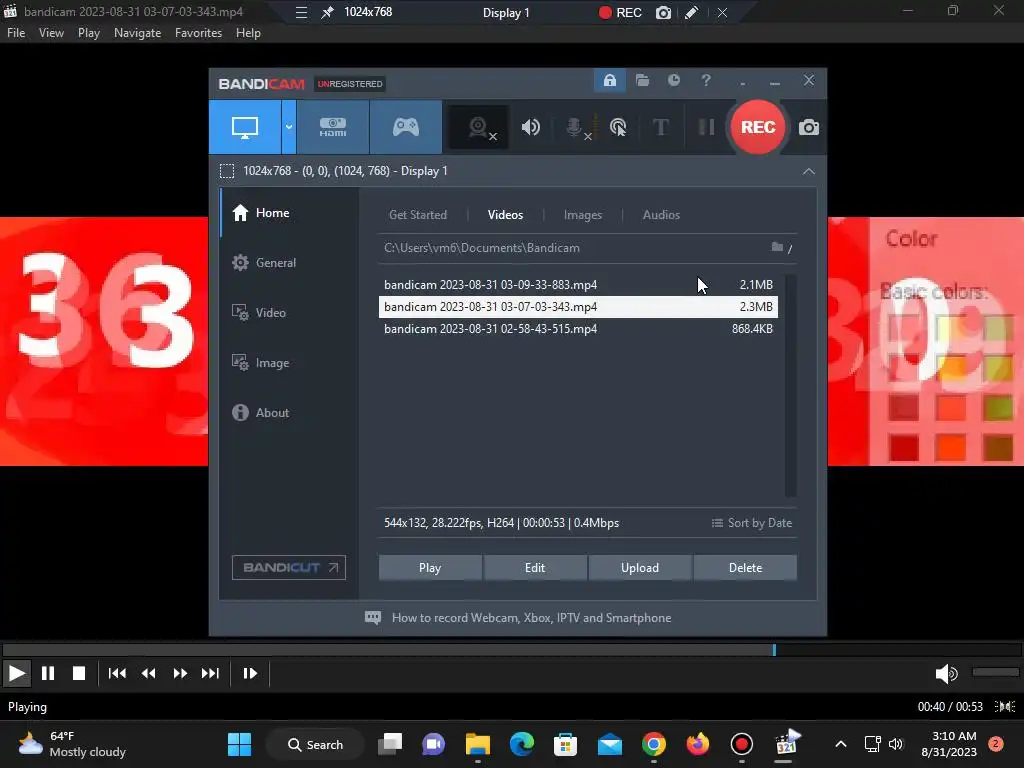Click the Edit button
Image resolution: width=1024 pixels, height=768 pixels.
pyautogui.click(x=535, y=568)
